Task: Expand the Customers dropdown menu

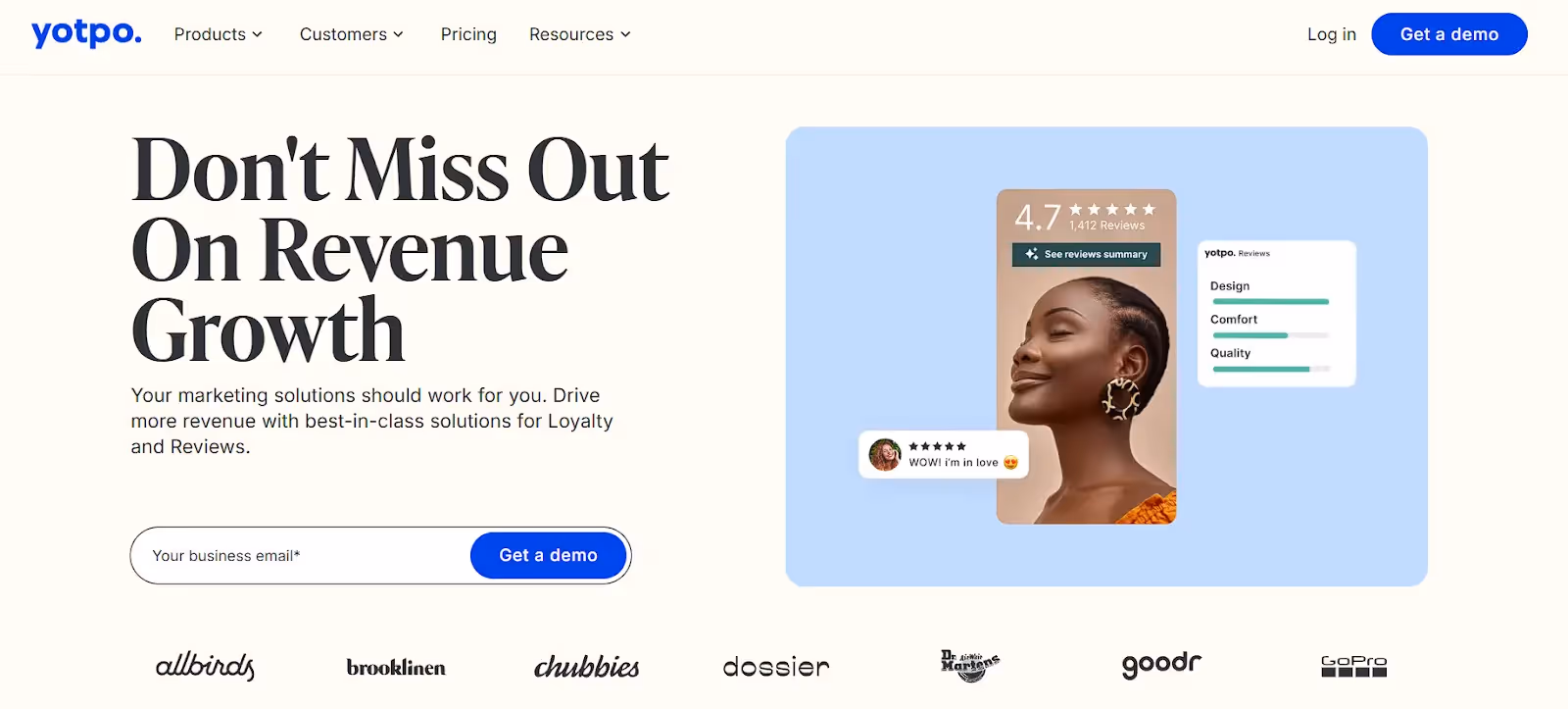Action: [x=352, y=34]
